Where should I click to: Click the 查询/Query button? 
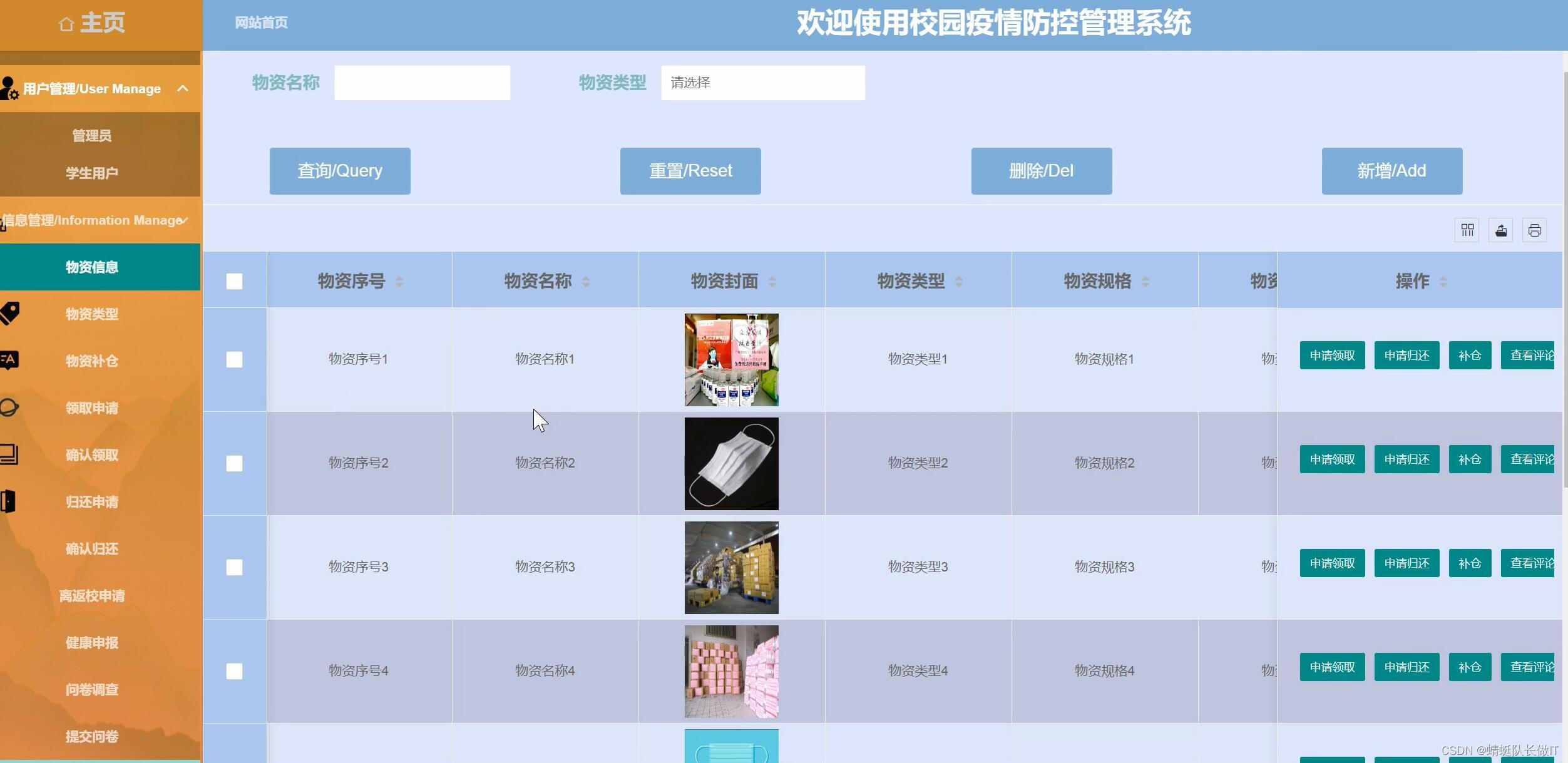pos(340,171)
